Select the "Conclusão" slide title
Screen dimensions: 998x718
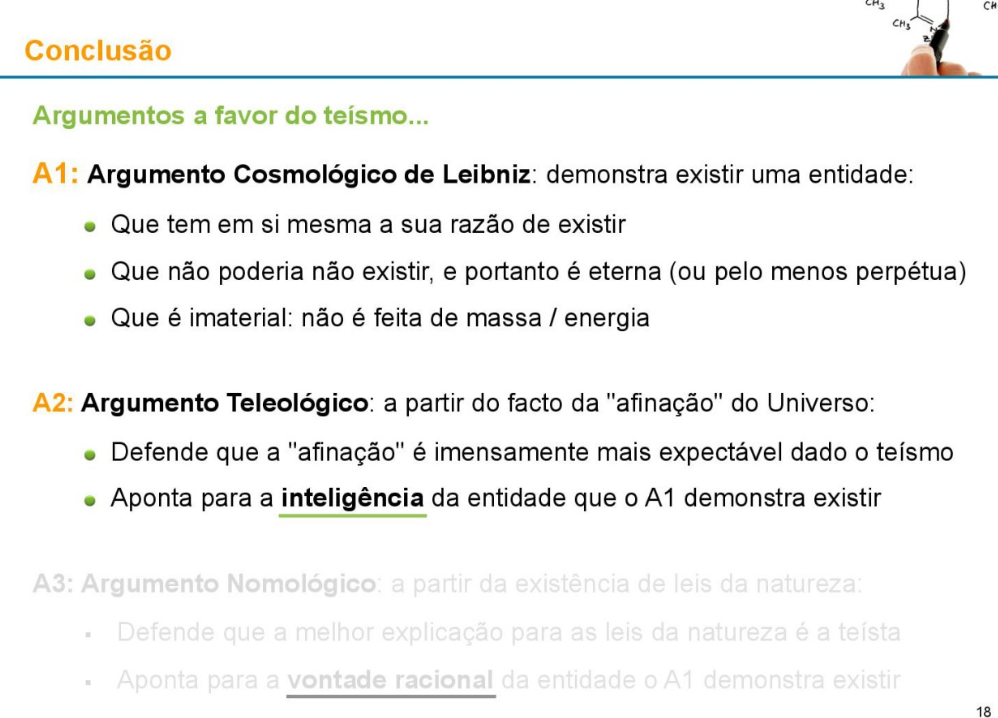pyautogui.click(x=97, y=49)
